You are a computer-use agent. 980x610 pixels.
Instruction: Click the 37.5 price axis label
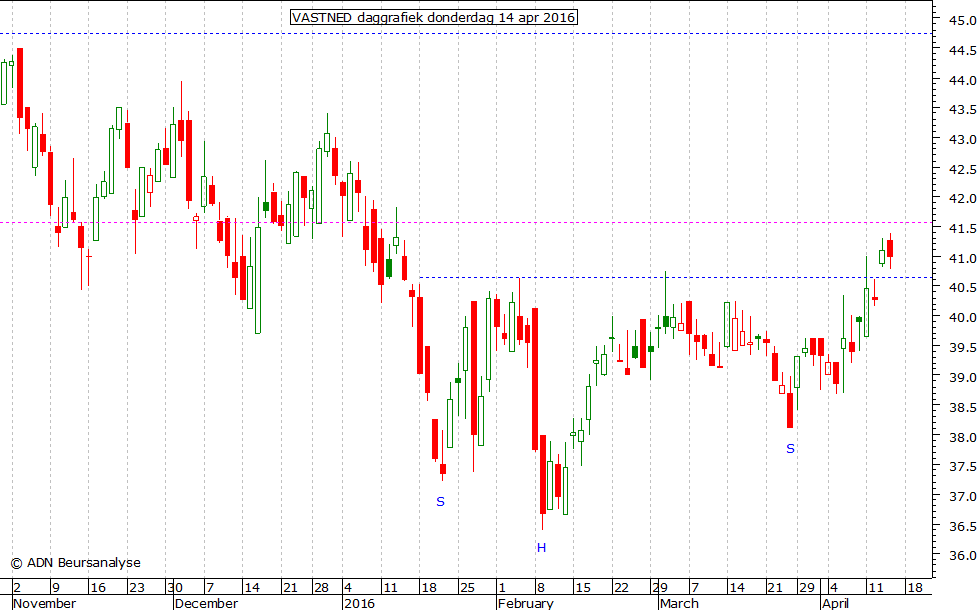pyautogui.click(x=962, y=466)
